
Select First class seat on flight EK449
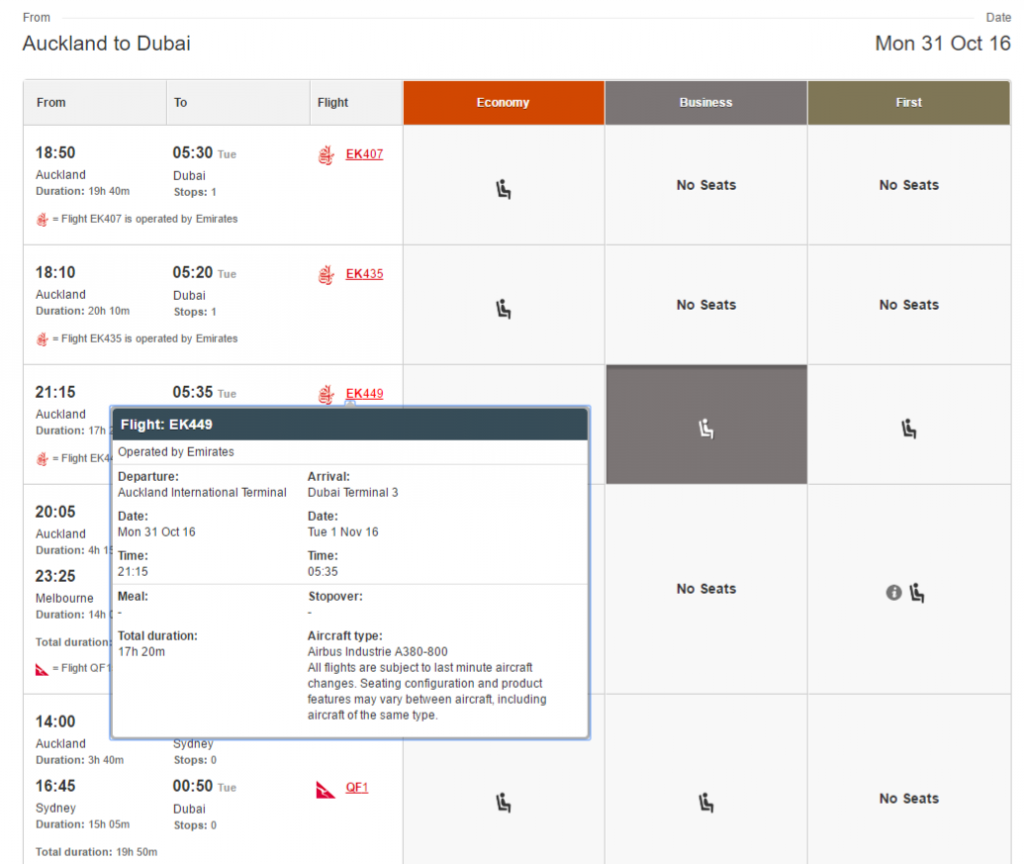point(908,429)
